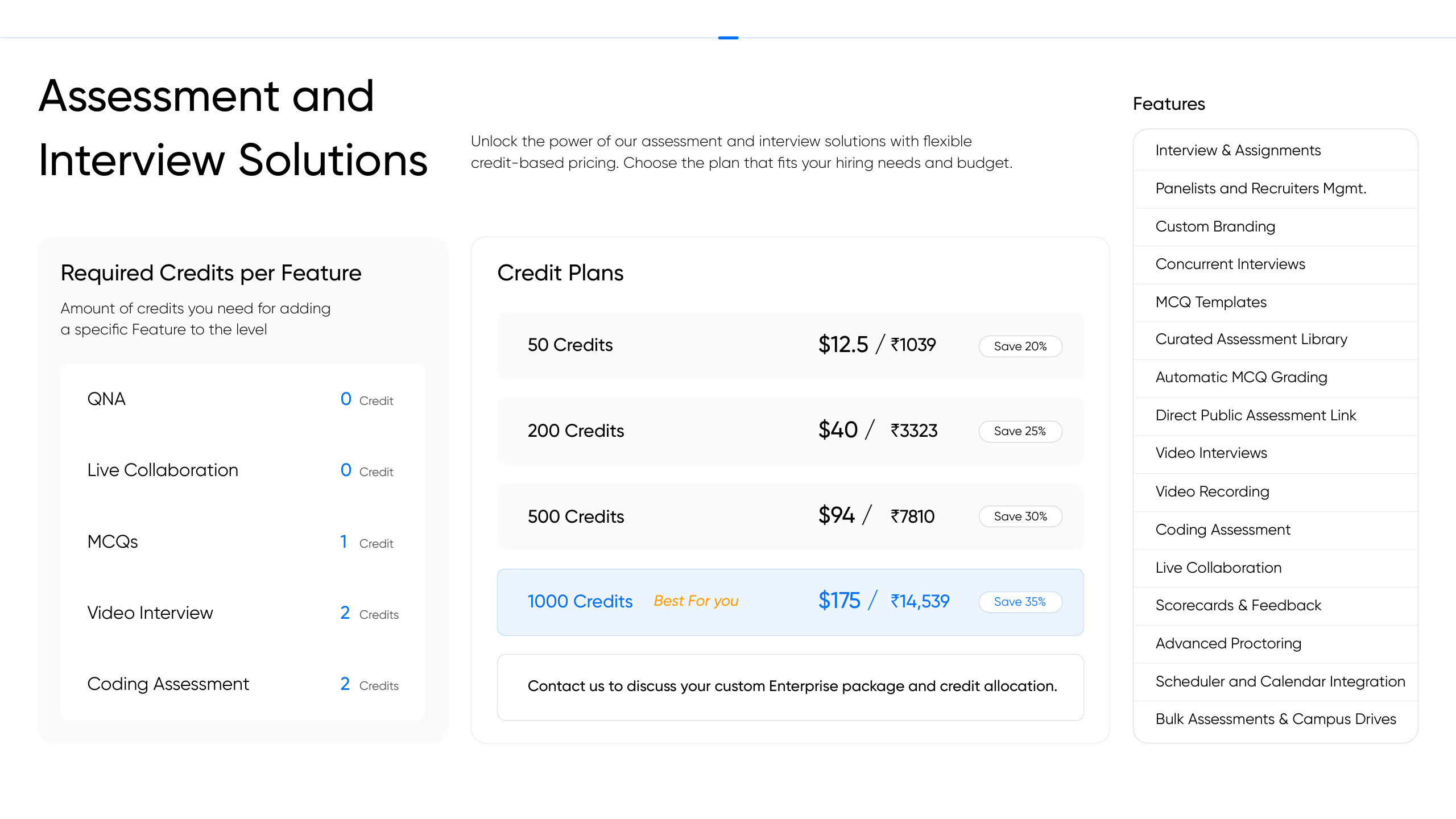The width and height of the screenshot is (1456, 819).
Task: Open Automatic MCQ Grading feature
Action: click(x=1275, y=378)
